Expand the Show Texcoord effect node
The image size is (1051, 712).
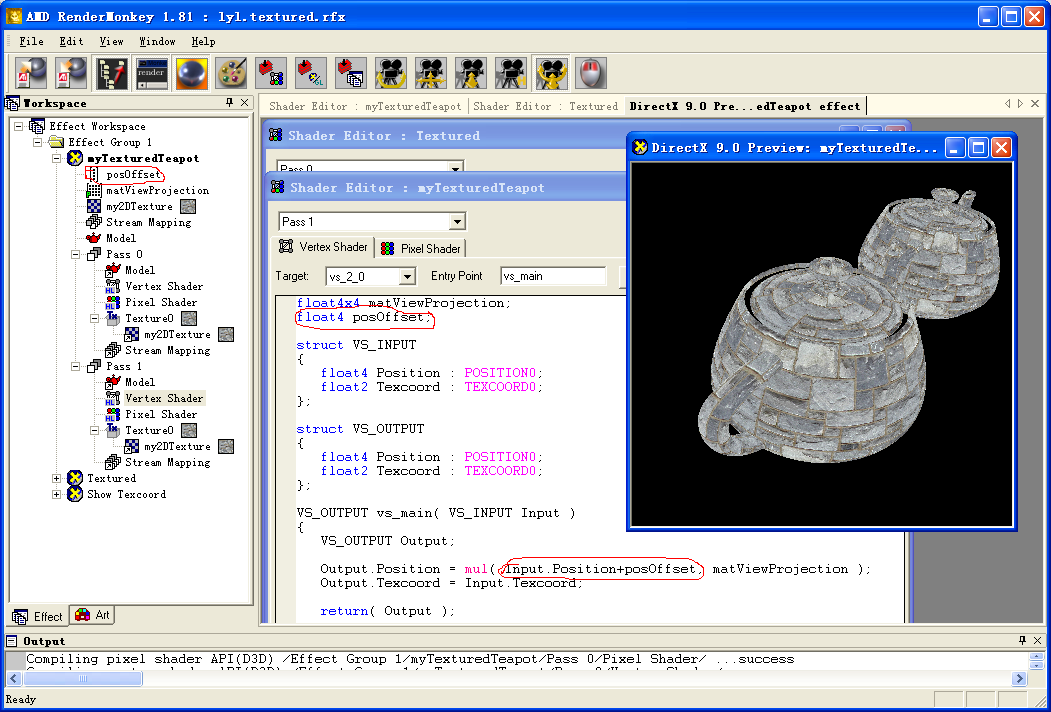pyautogui.click(x=56, y=494)
